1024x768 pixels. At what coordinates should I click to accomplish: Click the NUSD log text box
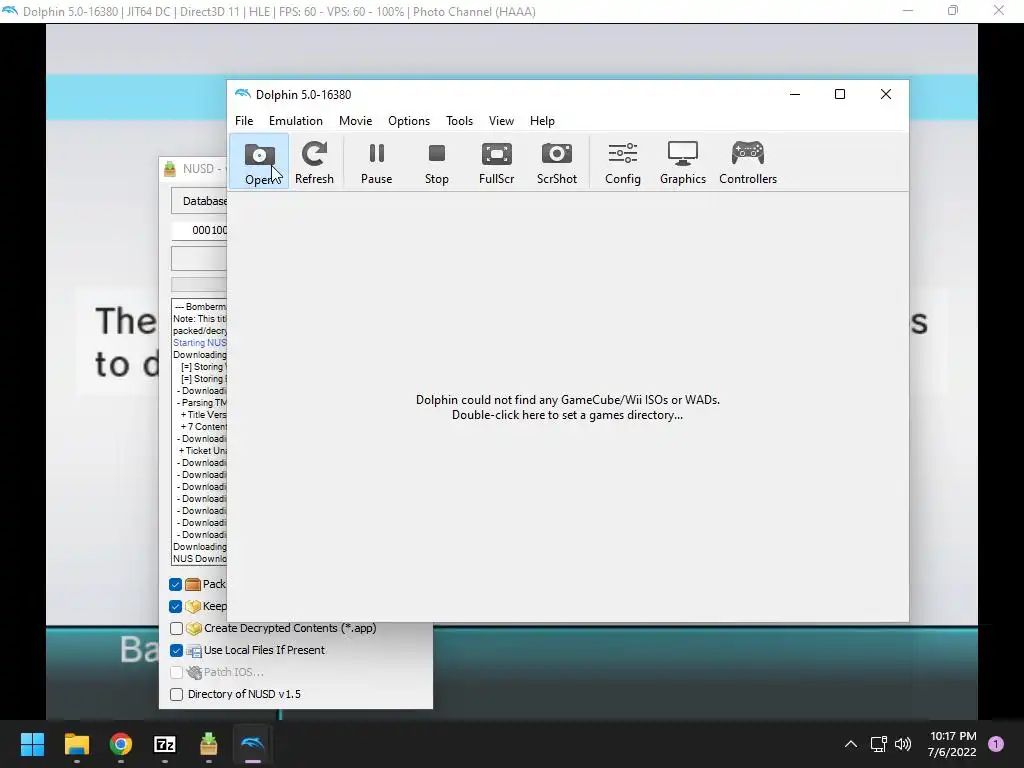199,432
